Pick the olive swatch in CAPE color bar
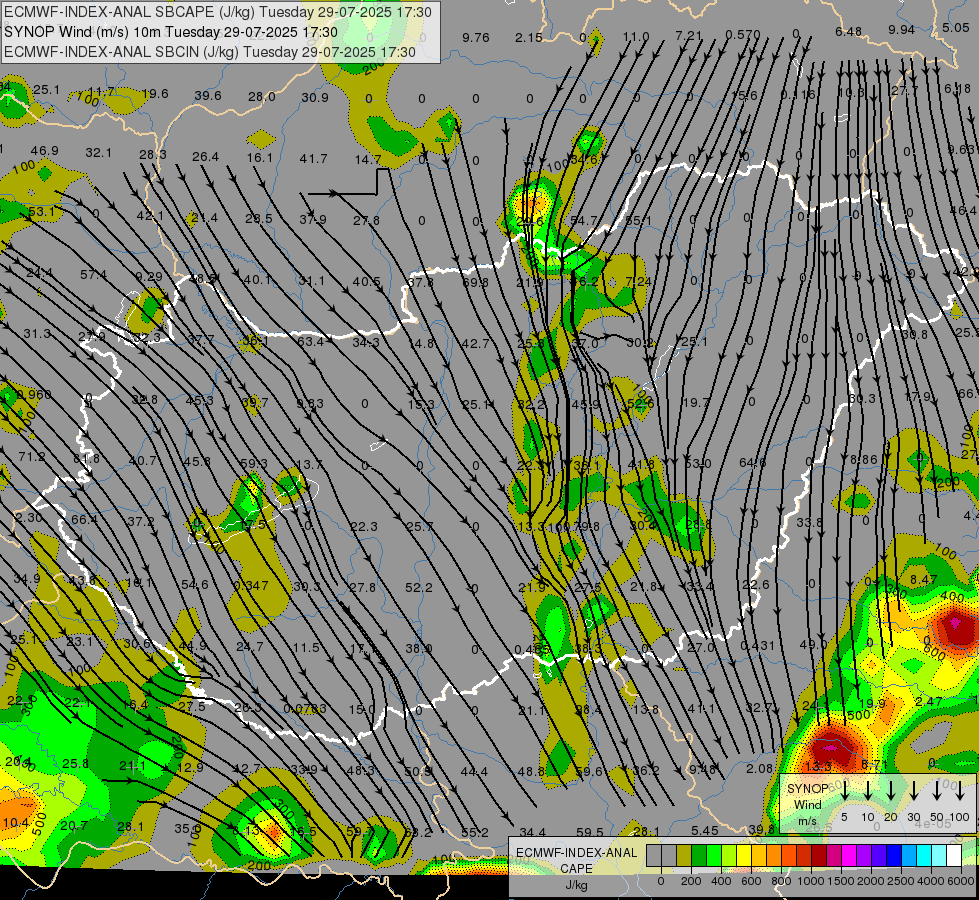 (x=684, y=855)
